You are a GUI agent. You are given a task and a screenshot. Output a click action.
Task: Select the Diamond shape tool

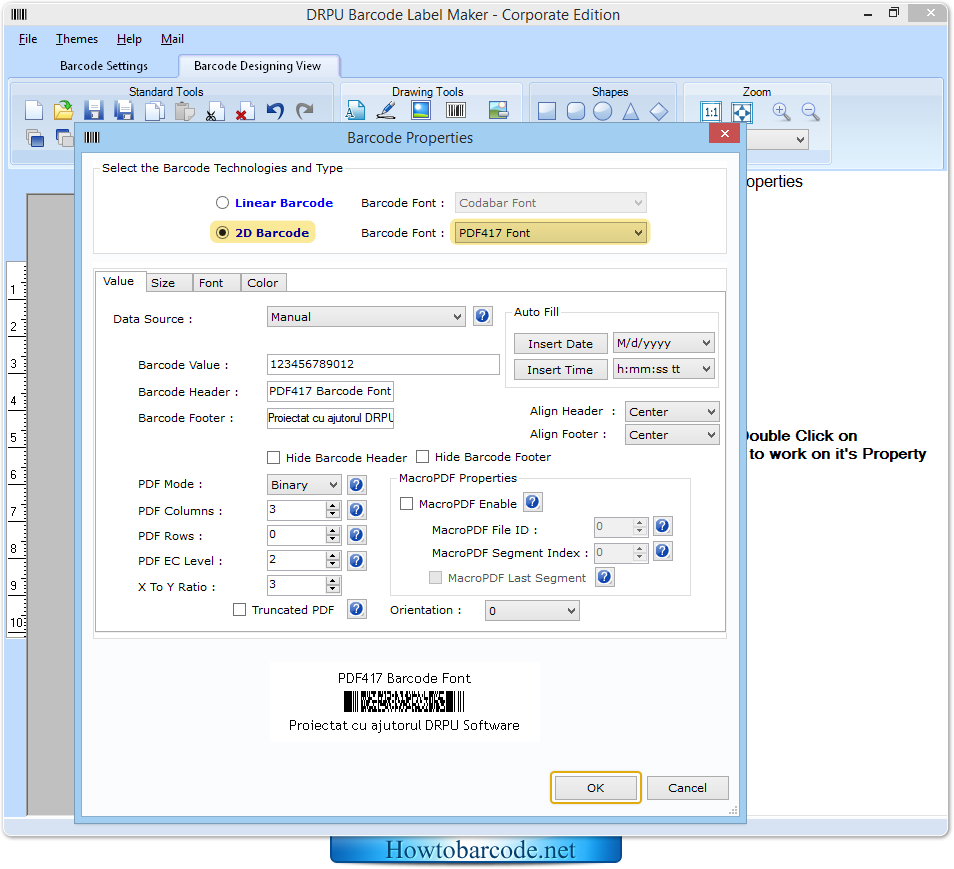click(659, 111)
